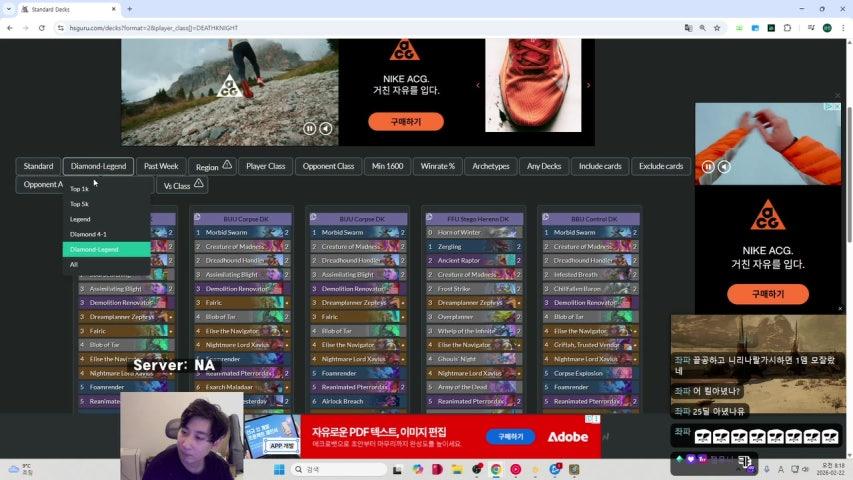Show next shoe in ad carousel
The image size is (853, 480).
point(588,85)
